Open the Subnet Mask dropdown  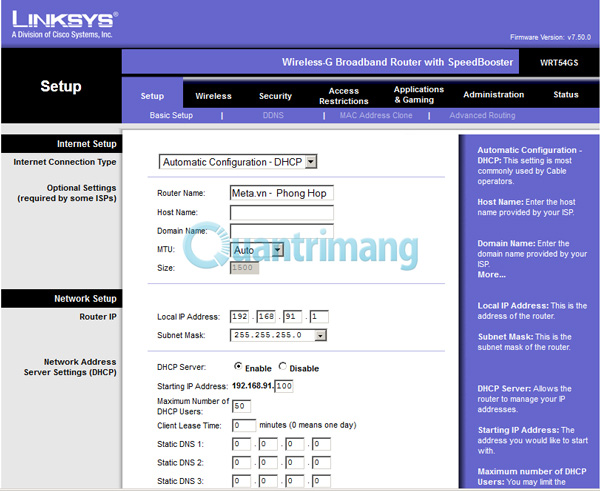coord(278,335)
